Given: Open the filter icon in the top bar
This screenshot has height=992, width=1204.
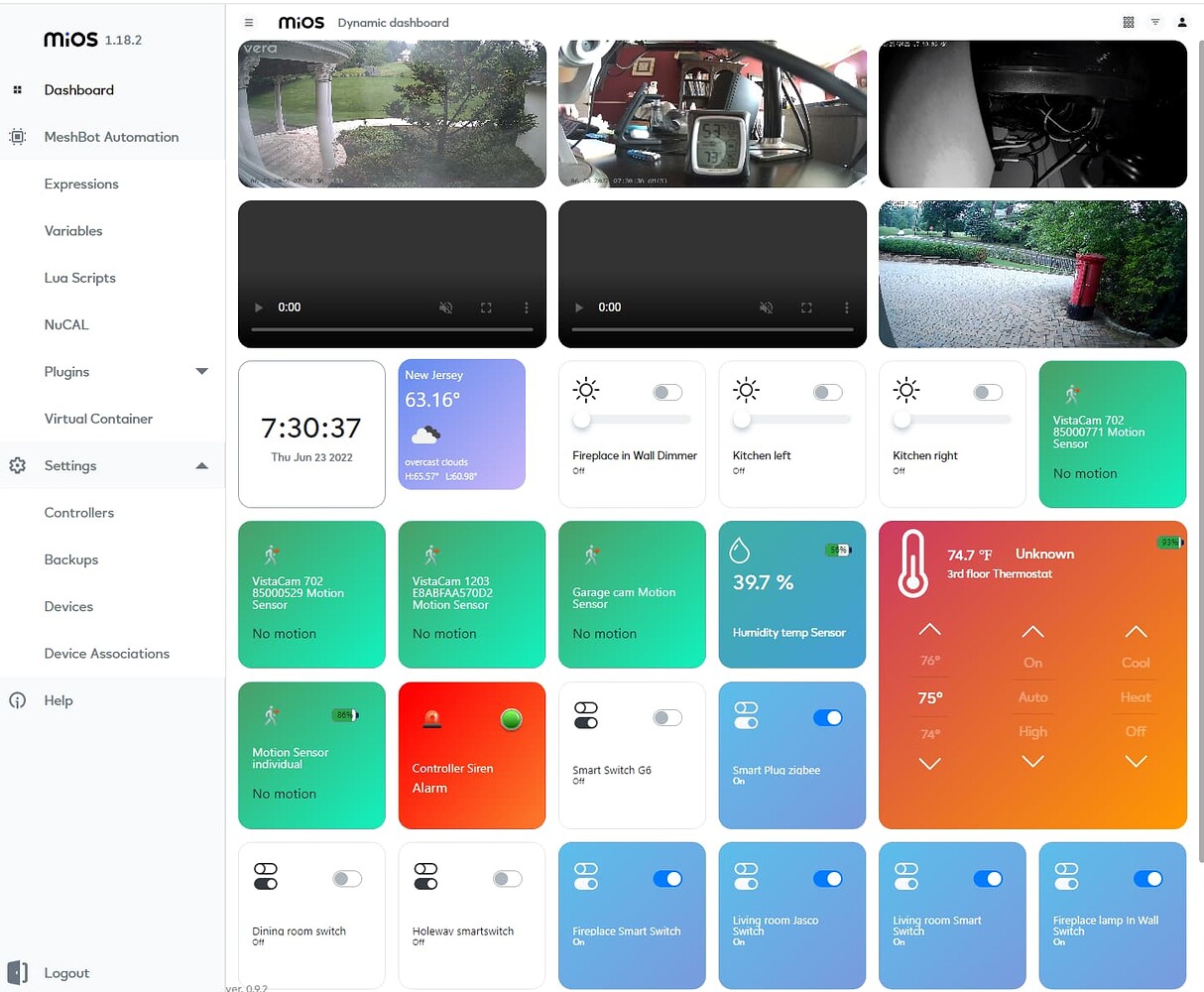Looking at the screenshot, I should (x=1154, y=22).
